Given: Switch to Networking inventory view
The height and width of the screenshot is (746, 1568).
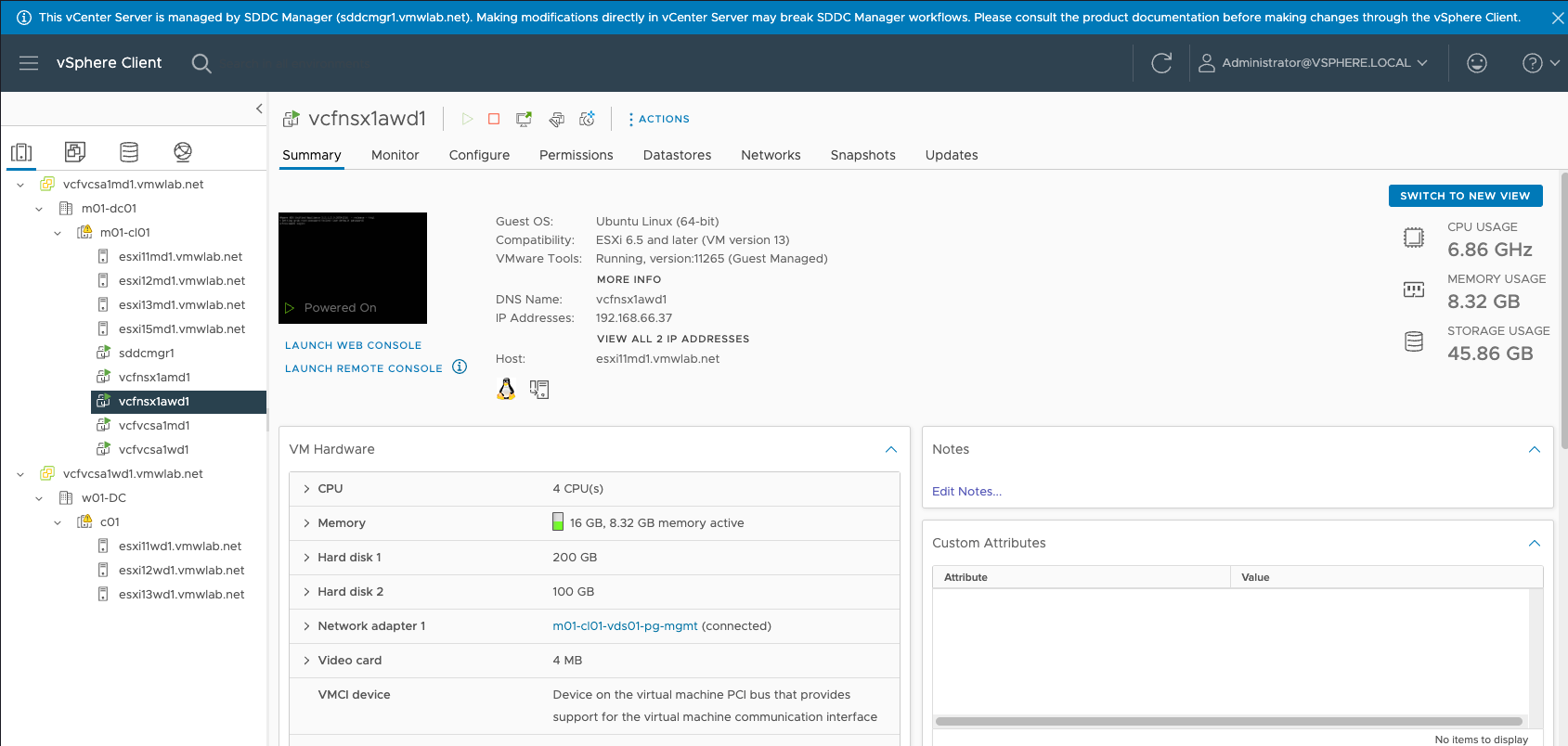Looking at the screenshot, I should 183,152.
